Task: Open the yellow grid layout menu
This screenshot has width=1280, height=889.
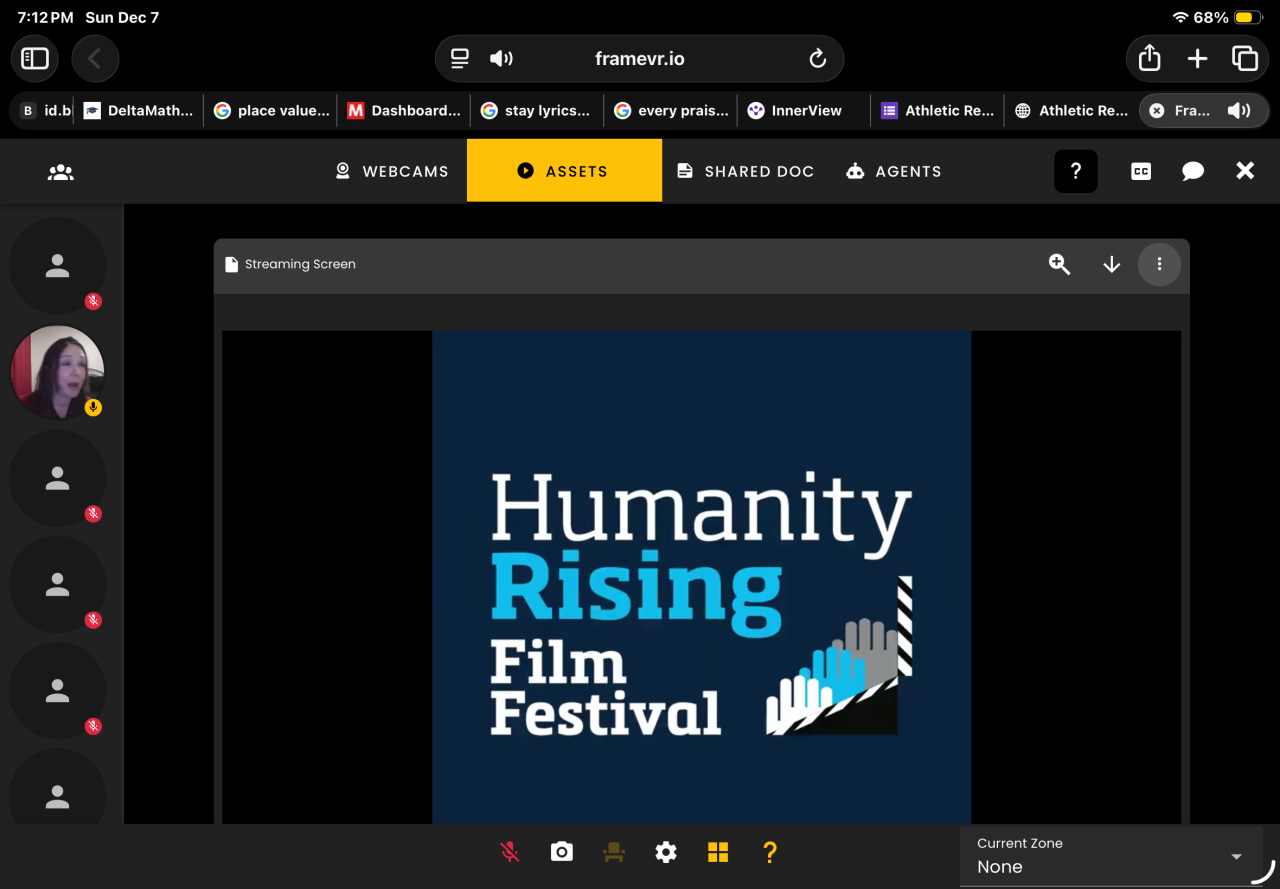Action: pos(718,852)
